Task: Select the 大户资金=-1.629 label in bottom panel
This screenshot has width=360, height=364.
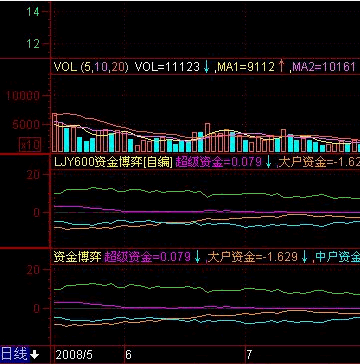Action: [253, 257]
